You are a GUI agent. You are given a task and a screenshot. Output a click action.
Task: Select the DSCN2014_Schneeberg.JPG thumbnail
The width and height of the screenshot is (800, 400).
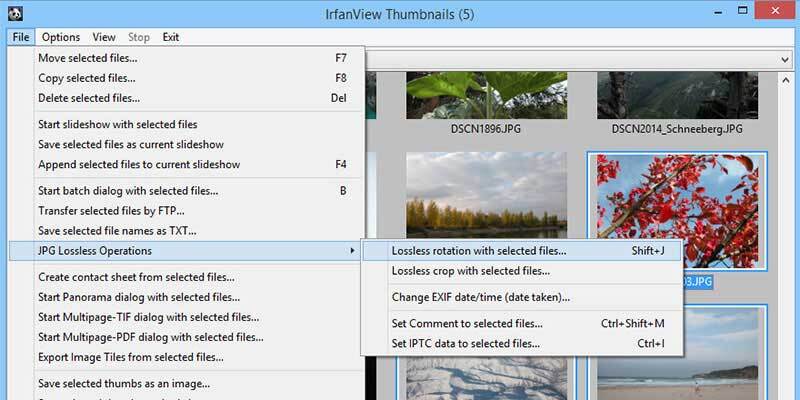point(678,95)
